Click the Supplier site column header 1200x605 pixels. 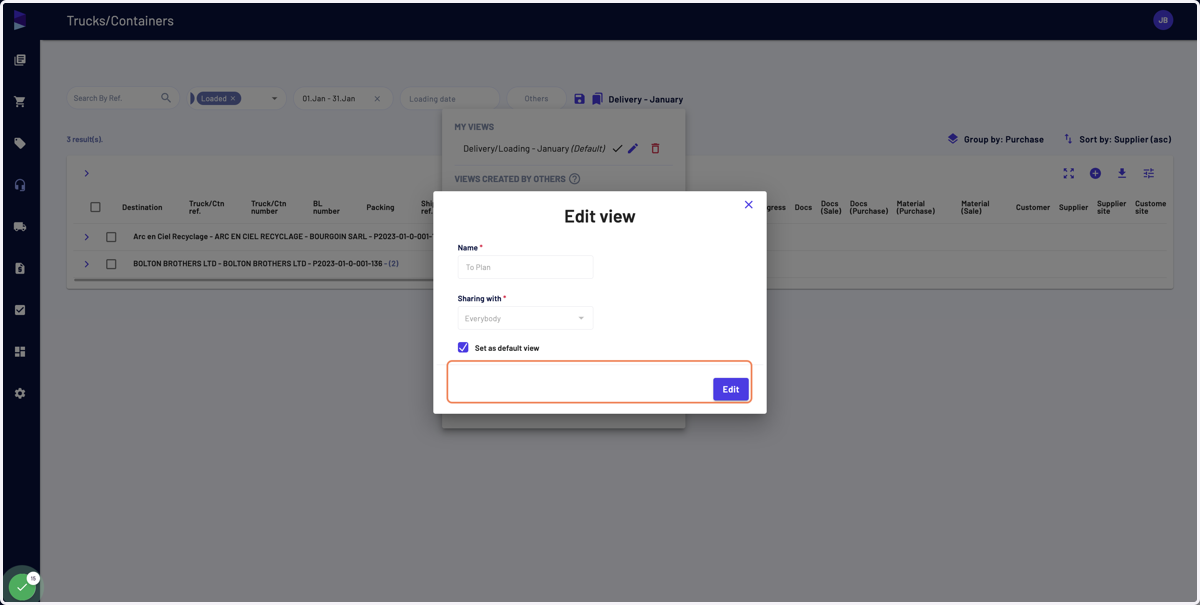1111,207
